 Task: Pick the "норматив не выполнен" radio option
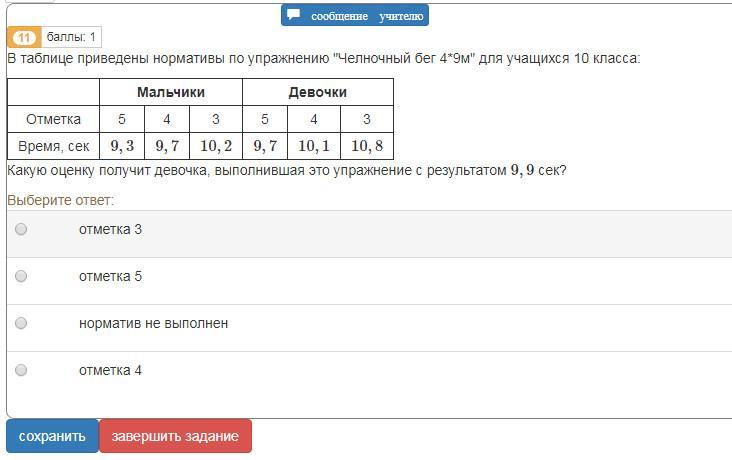(21, 323)
